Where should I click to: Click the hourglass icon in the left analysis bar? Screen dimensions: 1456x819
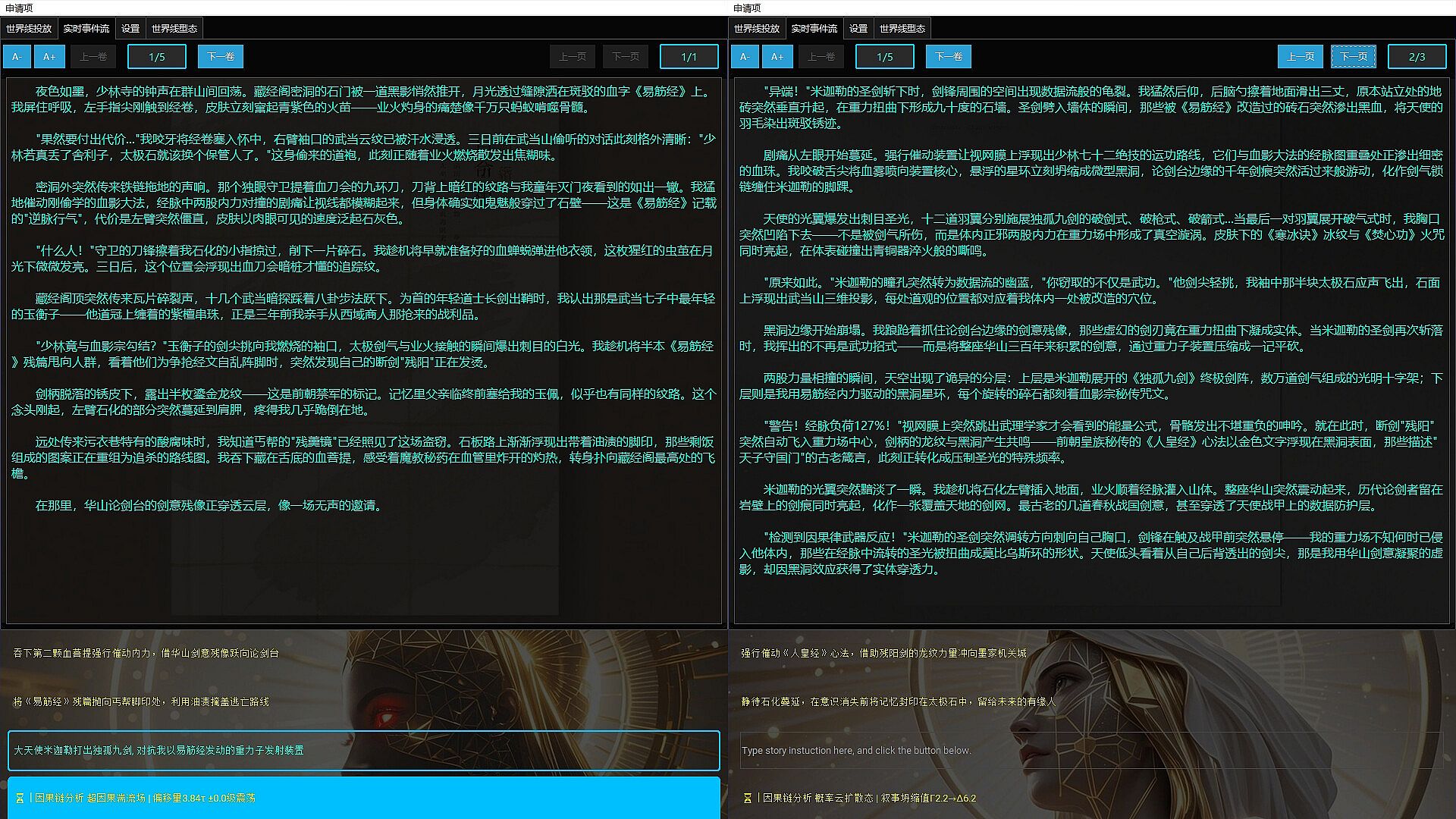click(20, 799)
